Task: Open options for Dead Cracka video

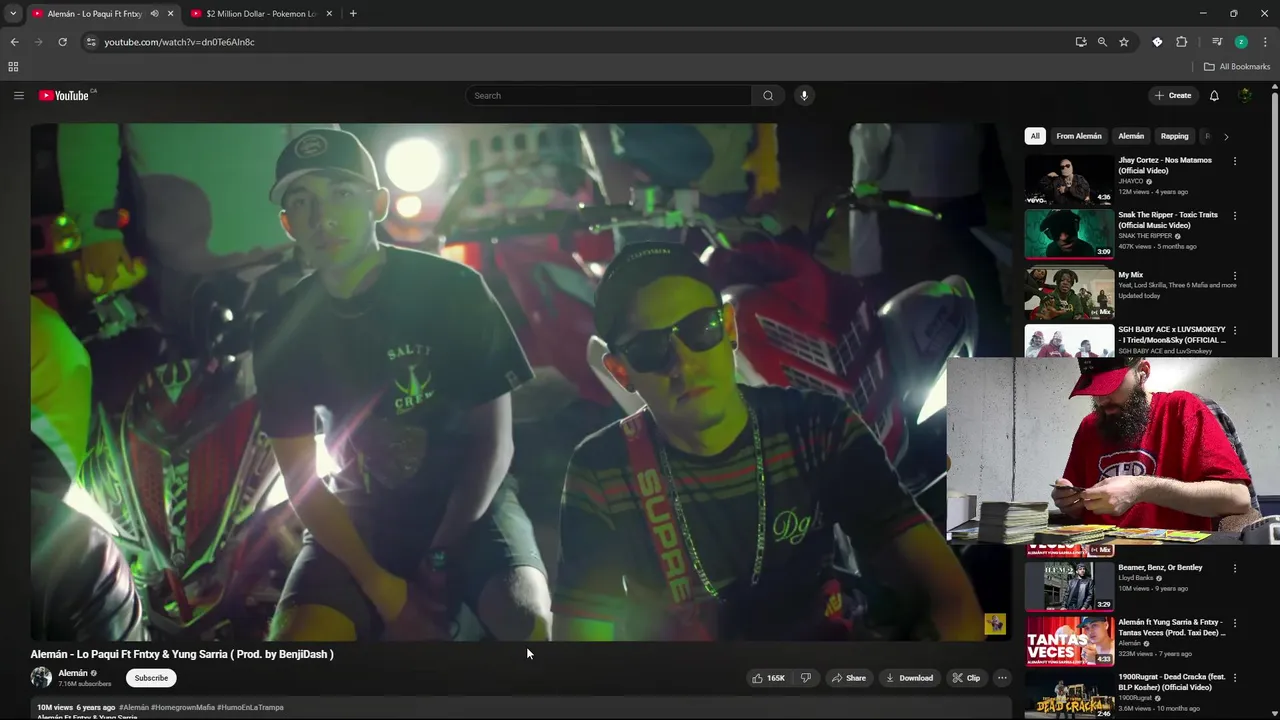Action: pos(1235,677)
